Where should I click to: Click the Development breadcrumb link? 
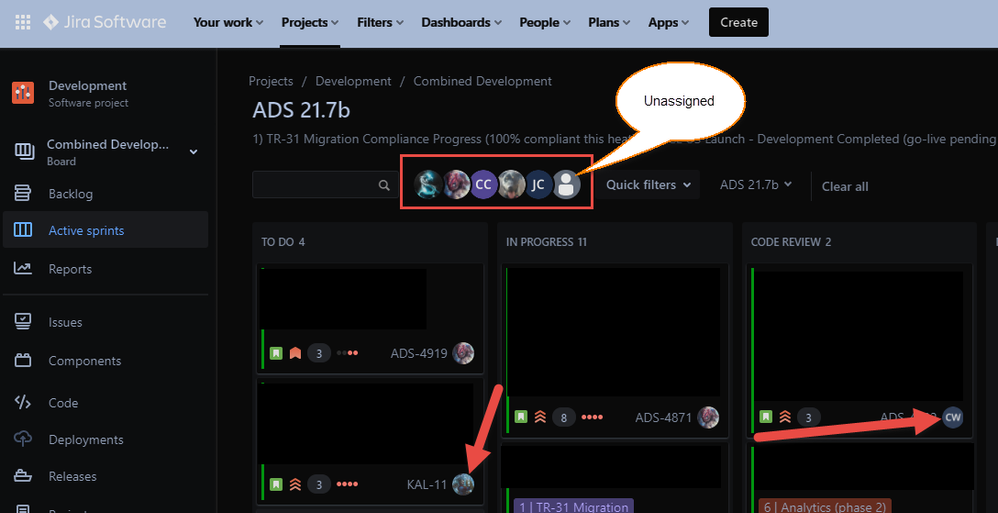point(353,81)
